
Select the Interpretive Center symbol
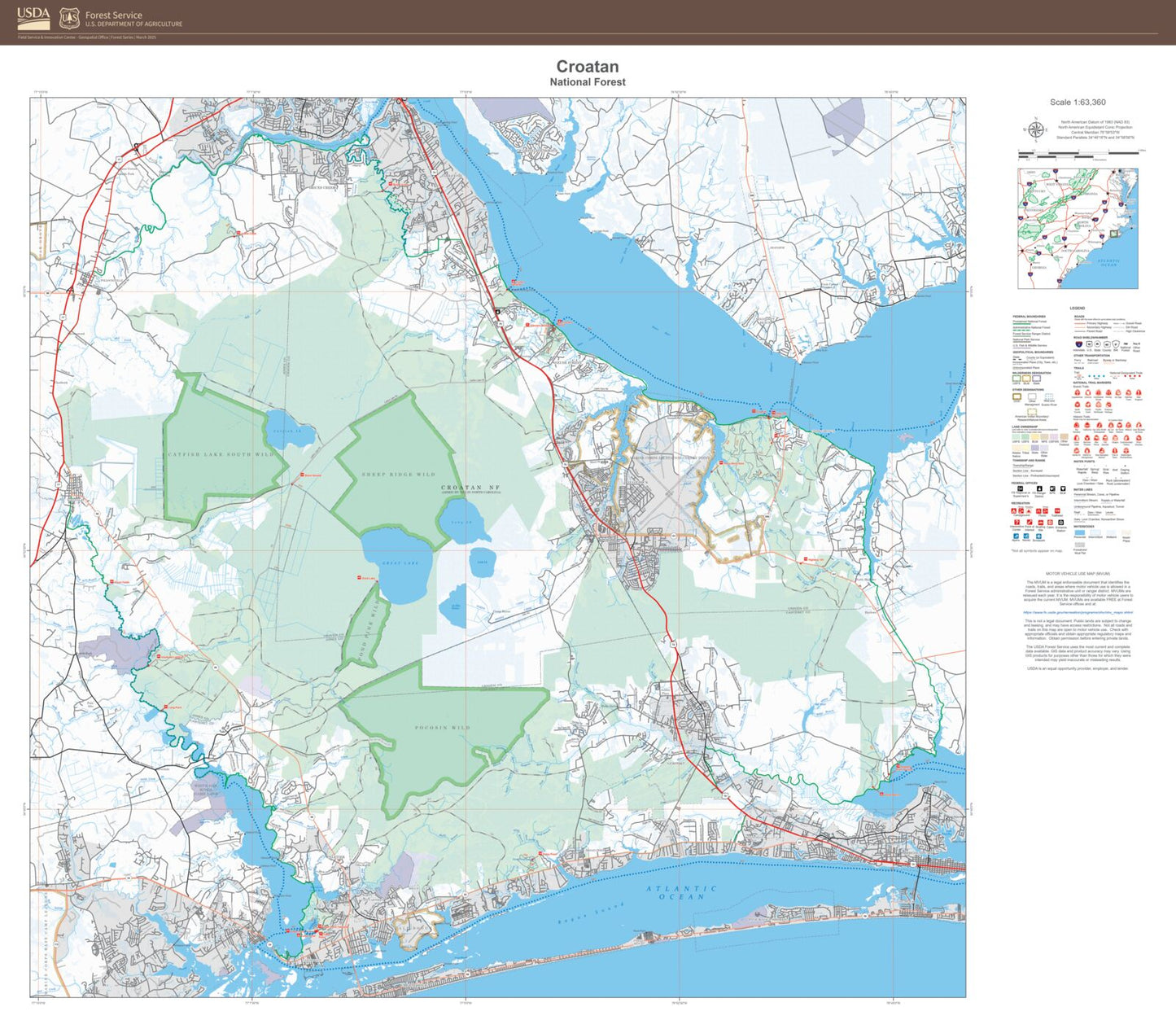coord(1017,522)
